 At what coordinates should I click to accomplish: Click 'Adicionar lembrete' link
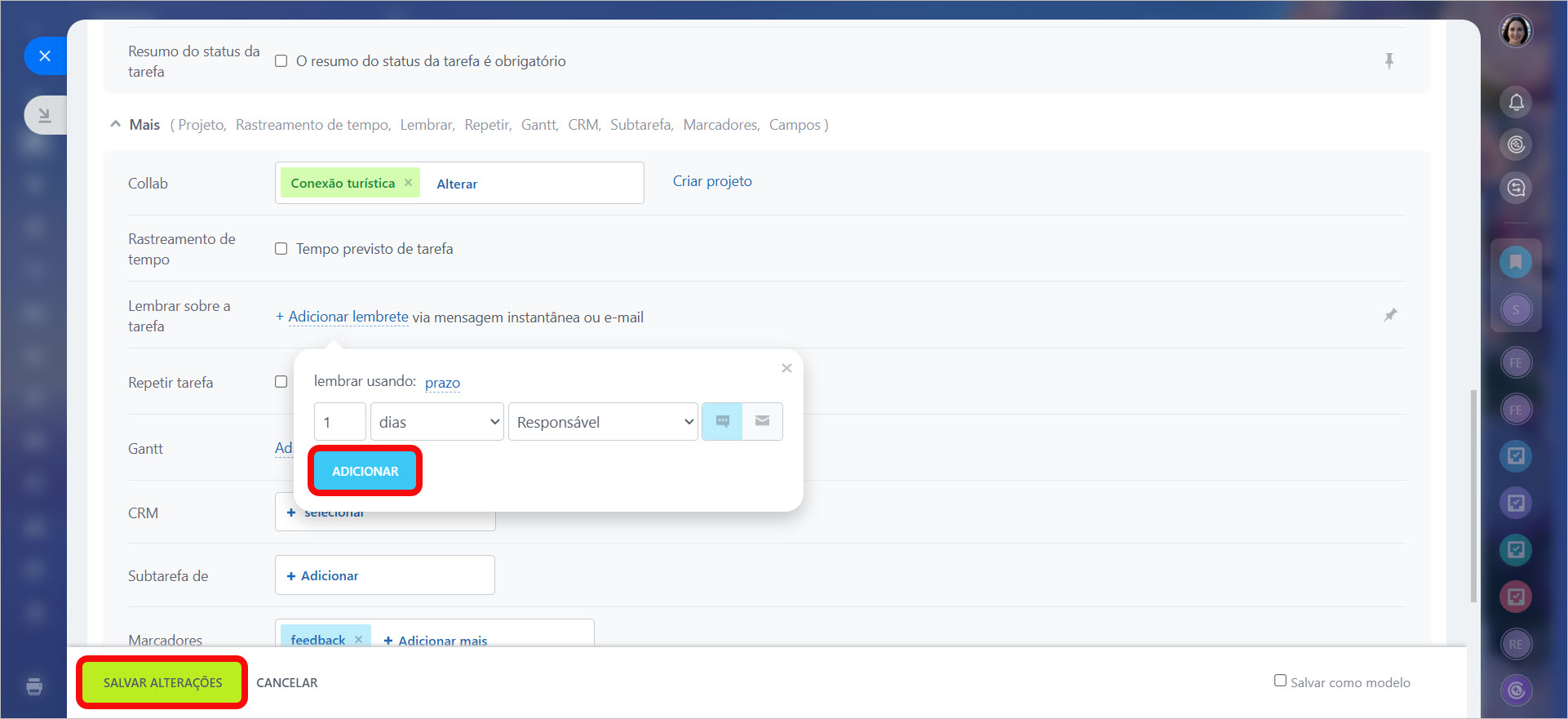348,317
